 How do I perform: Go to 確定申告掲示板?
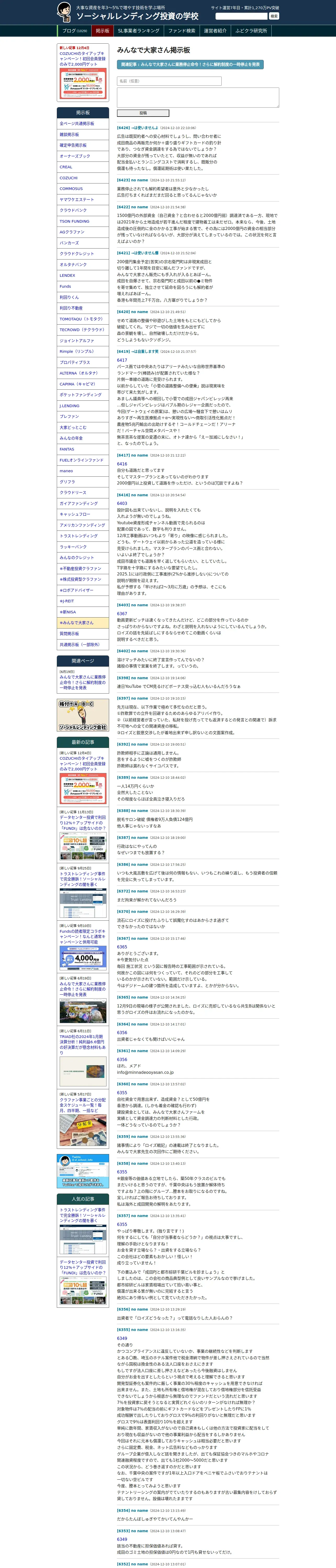(83, 146)
